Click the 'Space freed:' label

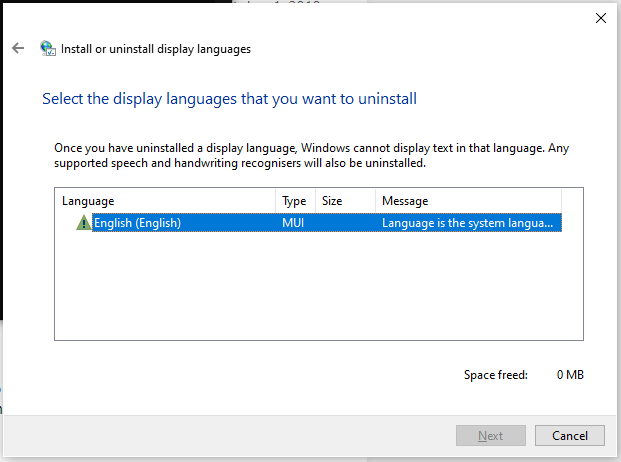pyautogui.click(x=496, y=375)
